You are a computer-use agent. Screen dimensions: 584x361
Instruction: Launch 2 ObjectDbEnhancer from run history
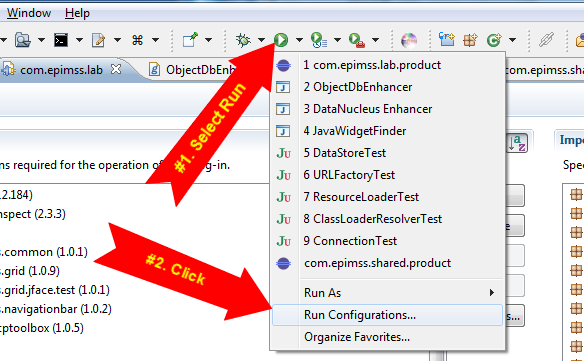coord(387,87)
